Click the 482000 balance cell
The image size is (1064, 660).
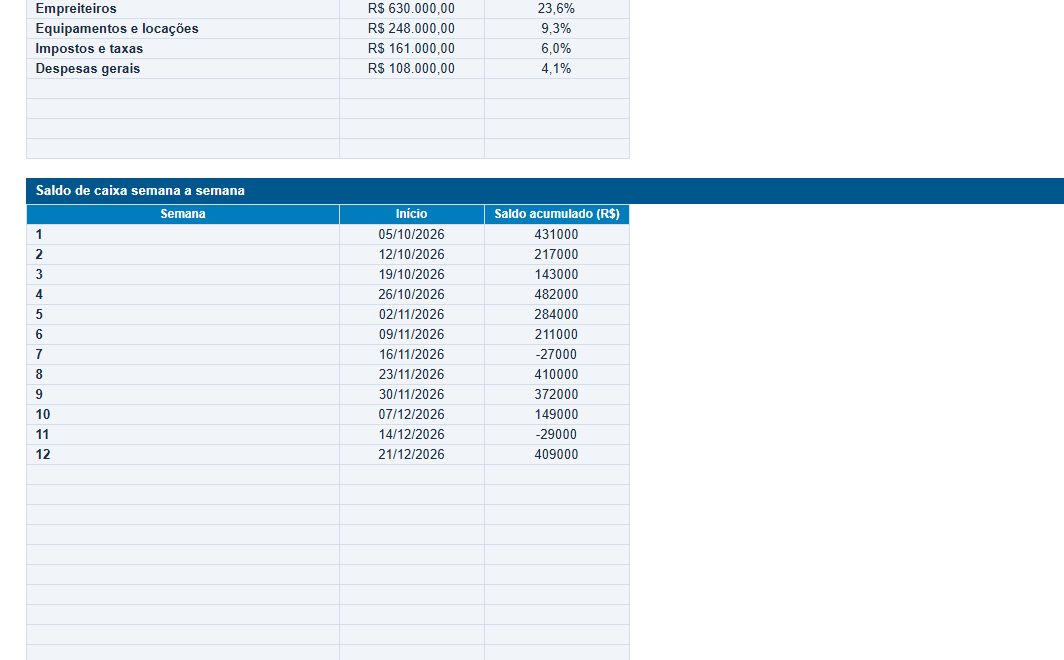click(557, 294)
